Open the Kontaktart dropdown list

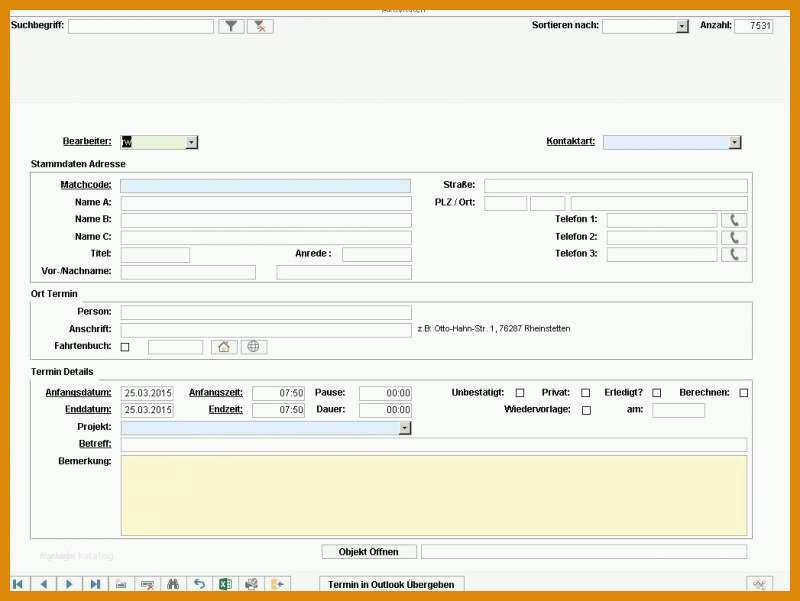[x=735, y=142]
